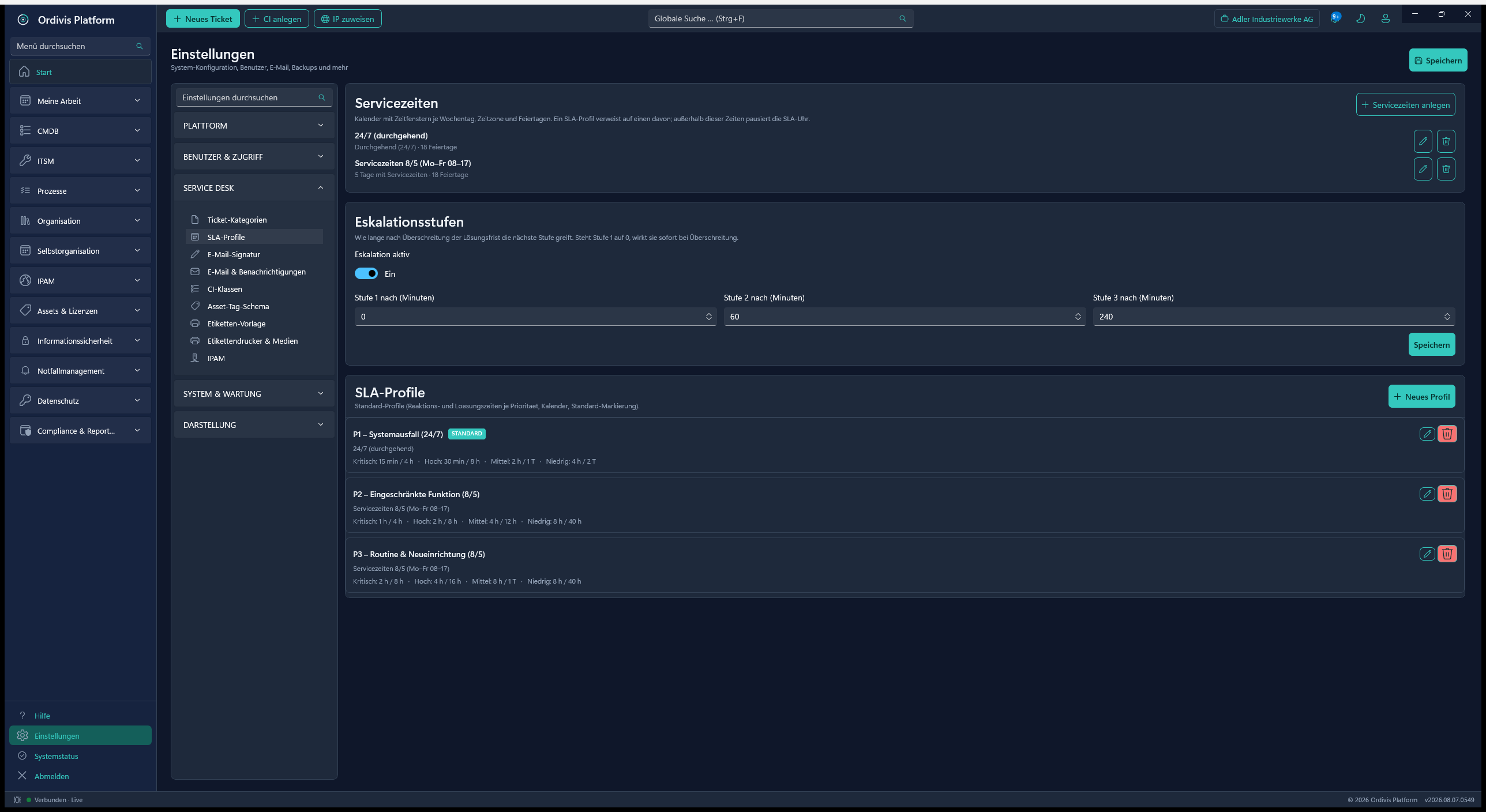Expand the DARSTELLUNG section
The width and height of the screenshot is (1486, 812).
pos(254,425)
